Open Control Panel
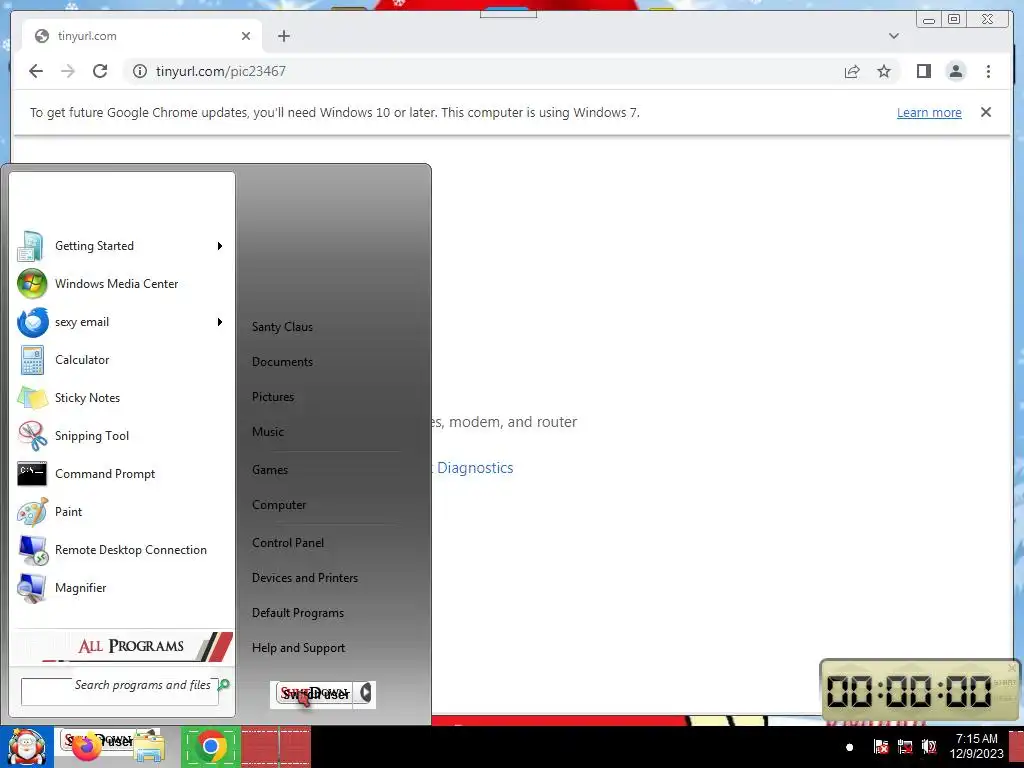This screenshot has width=1024, height=768. [x=288, y=543]
